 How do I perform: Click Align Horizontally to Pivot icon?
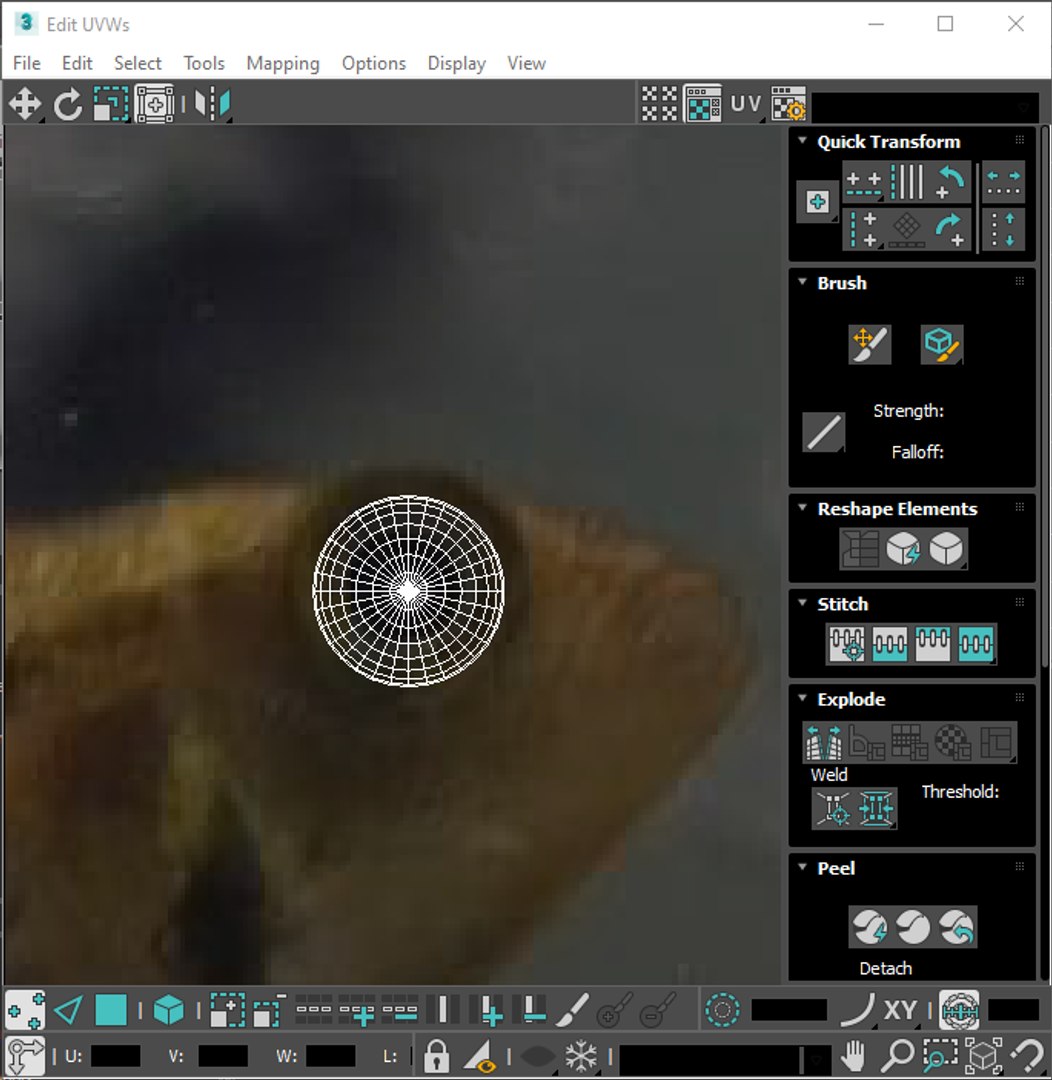863,183
